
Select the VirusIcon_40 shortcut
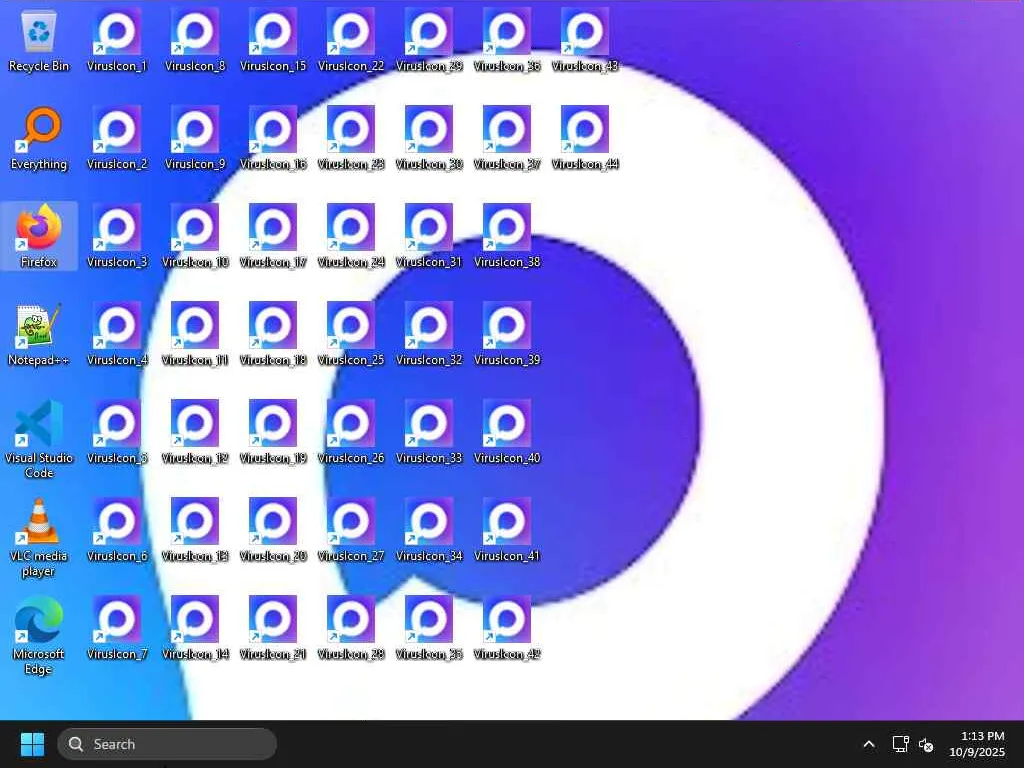pyautogui.click(x=507, y=432)
